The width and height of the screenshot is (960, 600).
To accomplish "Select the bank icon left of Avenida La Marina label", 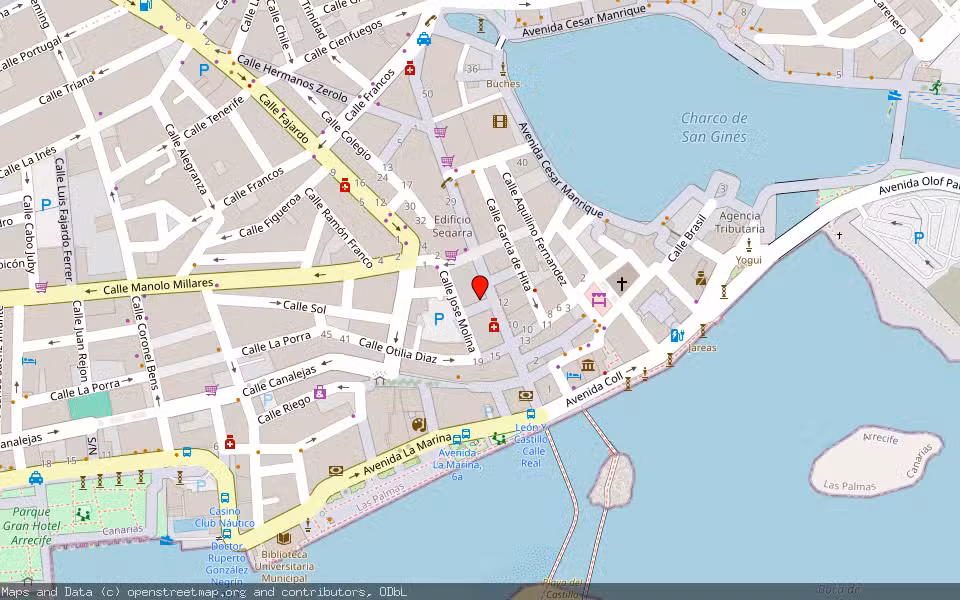I will tap(336, 470).
